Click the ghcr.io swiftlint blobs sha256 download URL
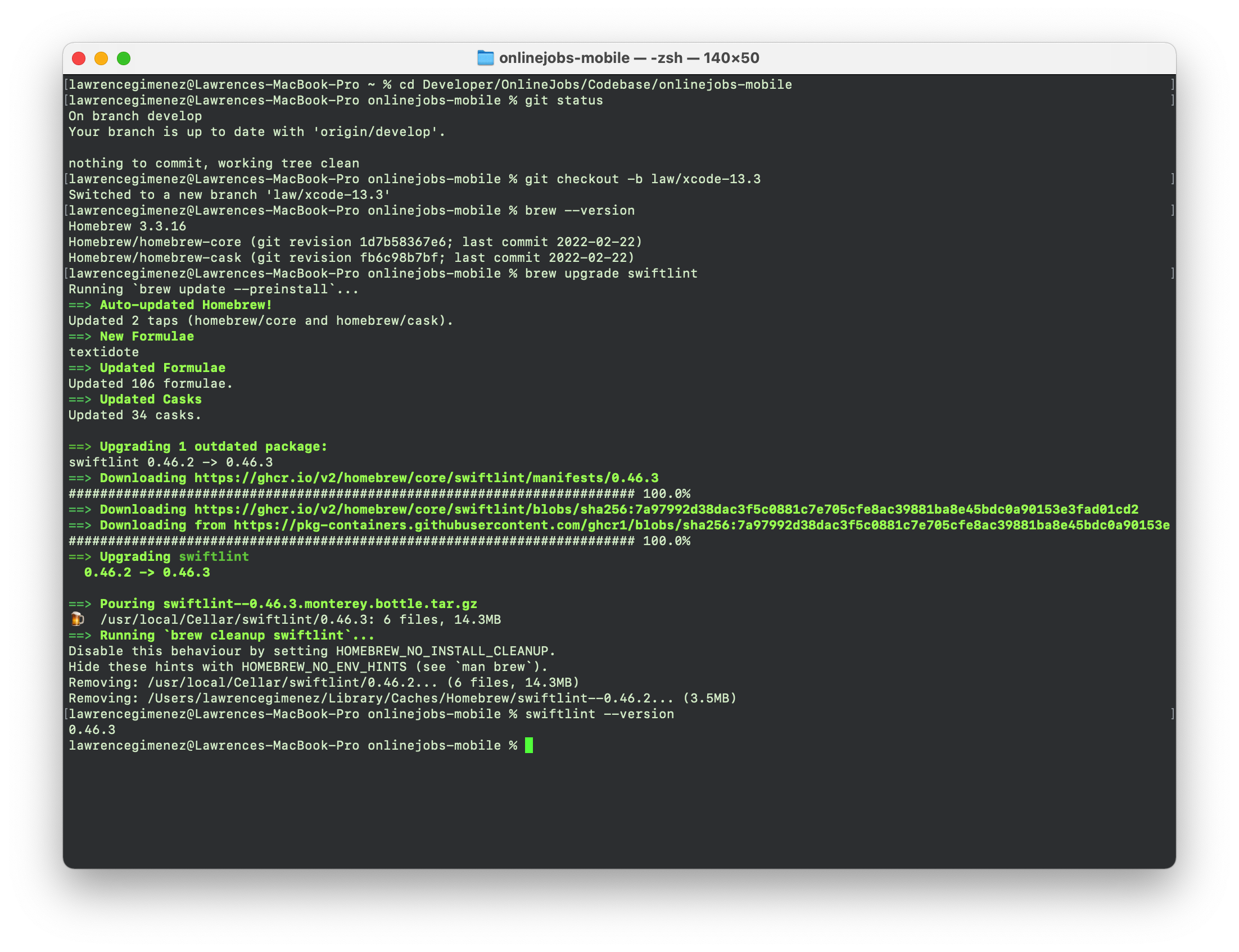This screenshot has width=1239, height=952. (x=666, y=509)
